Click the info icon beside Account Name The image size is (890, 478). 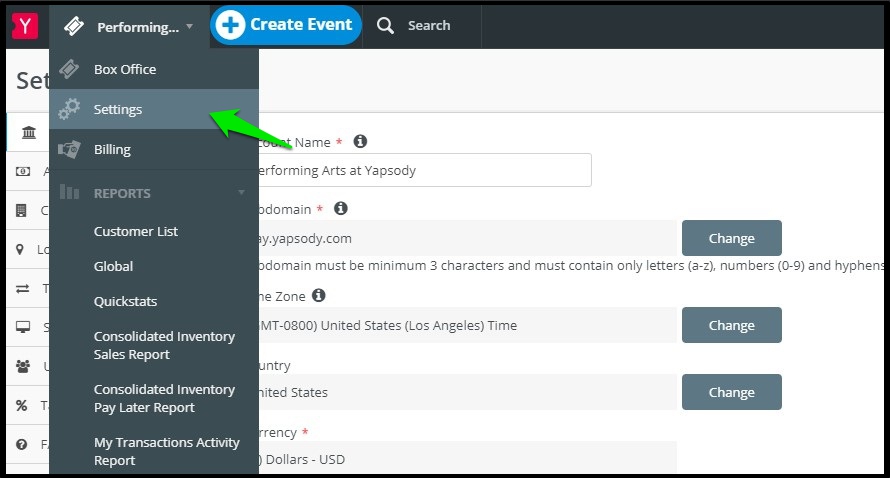tap(360, 141)
